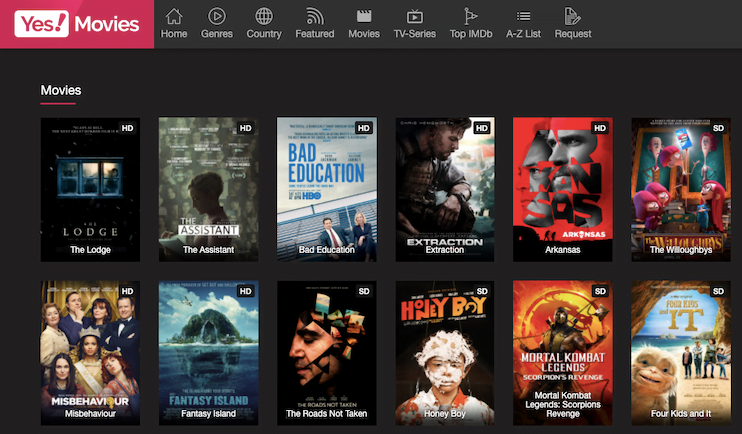The height and width of the screenshot is (434, 742).
Task: Click the Home house icon
Action: (x=174, y=17)
